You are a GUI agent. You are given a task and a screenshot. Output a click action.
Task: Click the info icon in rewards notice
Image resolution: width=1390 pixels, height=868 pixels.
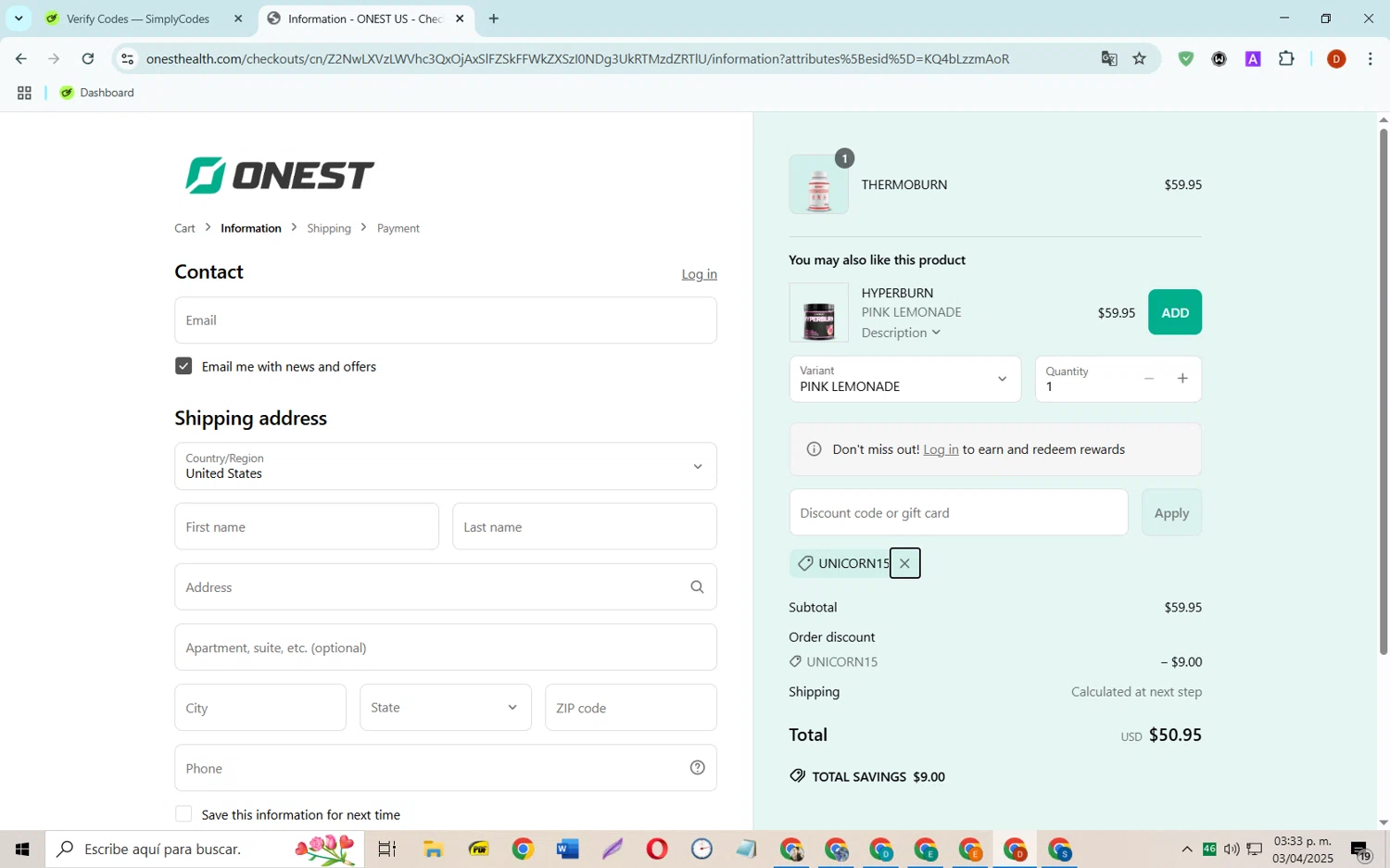(814, 449)
